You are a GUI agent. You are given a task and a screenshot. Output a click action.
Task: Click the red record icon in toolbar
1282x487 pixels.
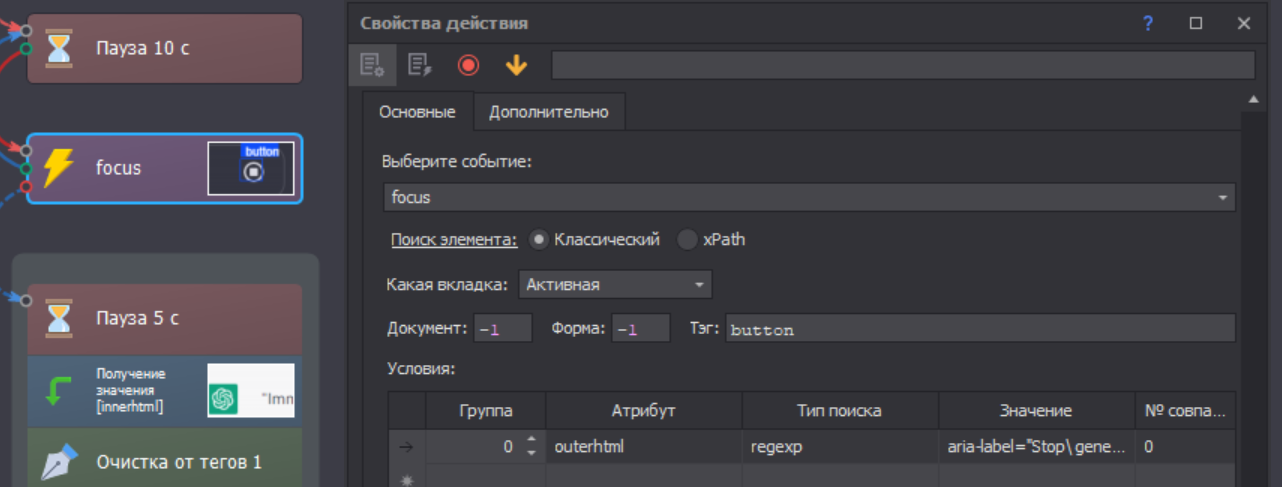(x=468, y=66)
